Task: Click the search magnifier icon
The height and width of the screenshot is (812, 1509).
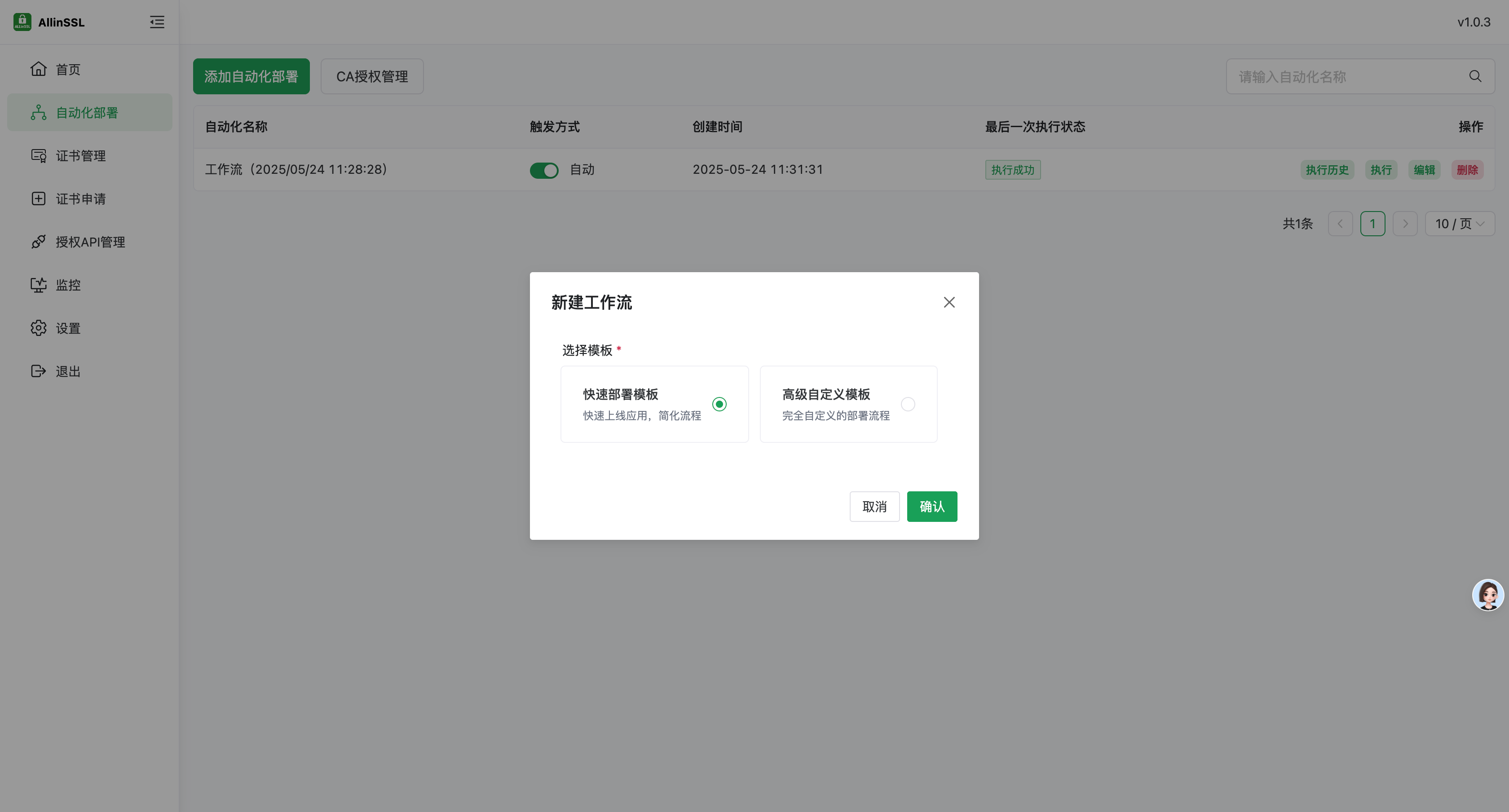Action: [x=1474, y=76]
